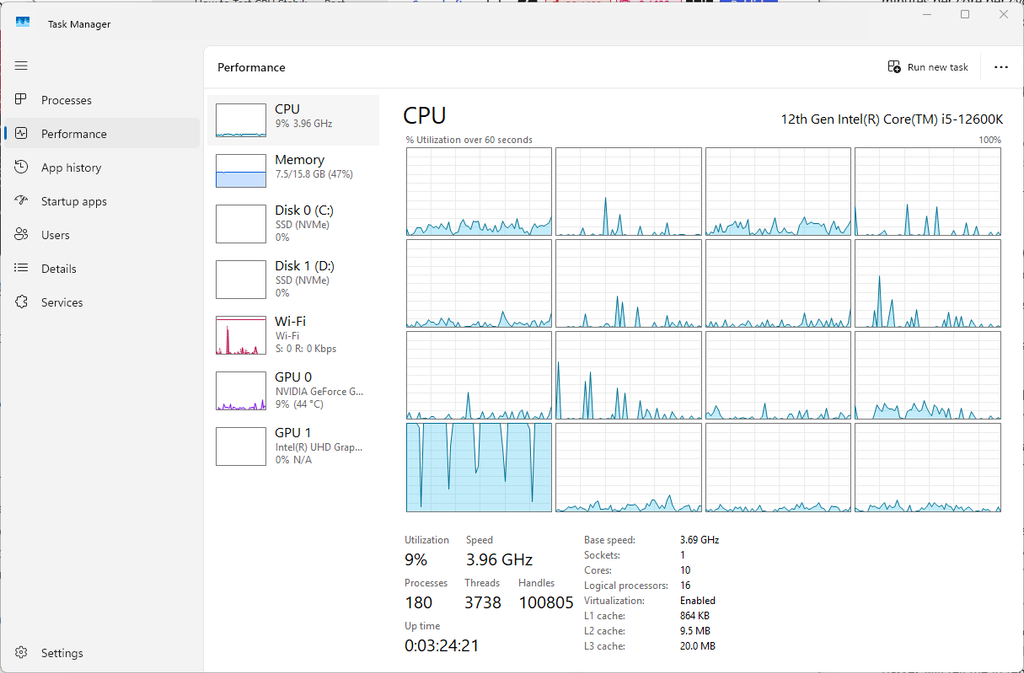The height and width of the screenshot is (673, 1024).
Task: Click Run new task button
Action: 927,67
